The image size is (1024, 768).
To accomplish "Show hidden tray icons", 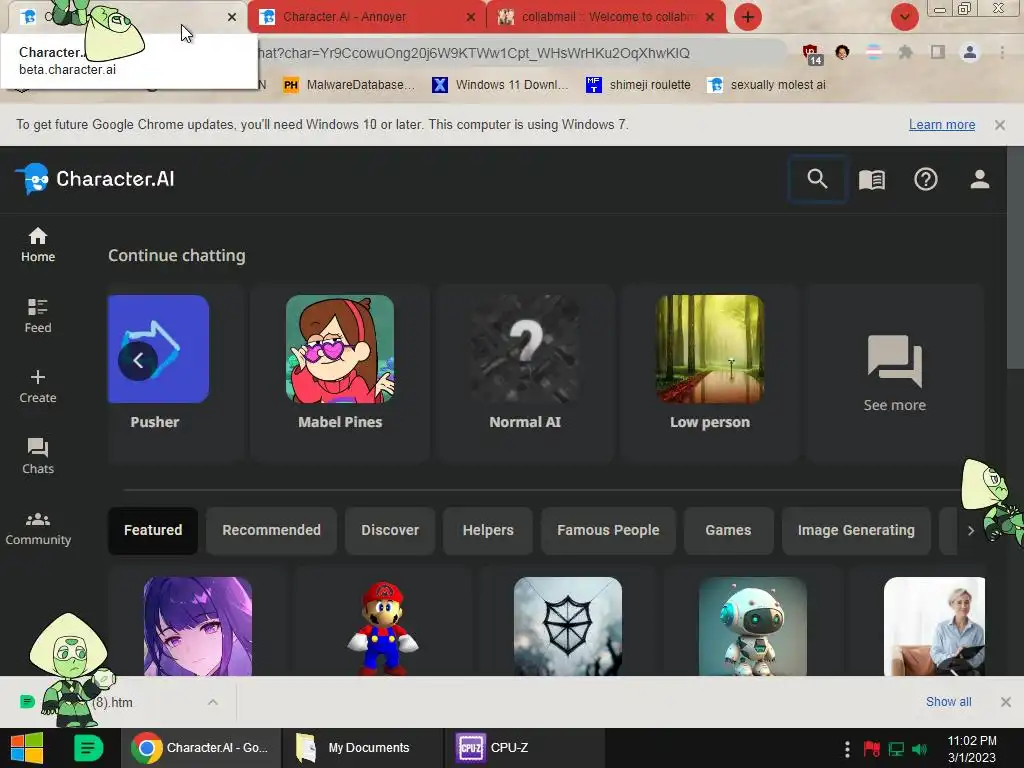I will click(847, 748).
